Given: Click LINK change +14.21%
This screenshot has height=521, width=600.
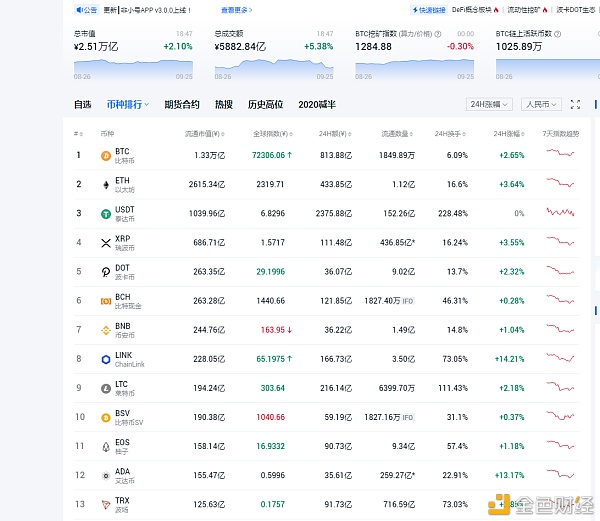Looking at the screenshot, I should tap(509, 359).
